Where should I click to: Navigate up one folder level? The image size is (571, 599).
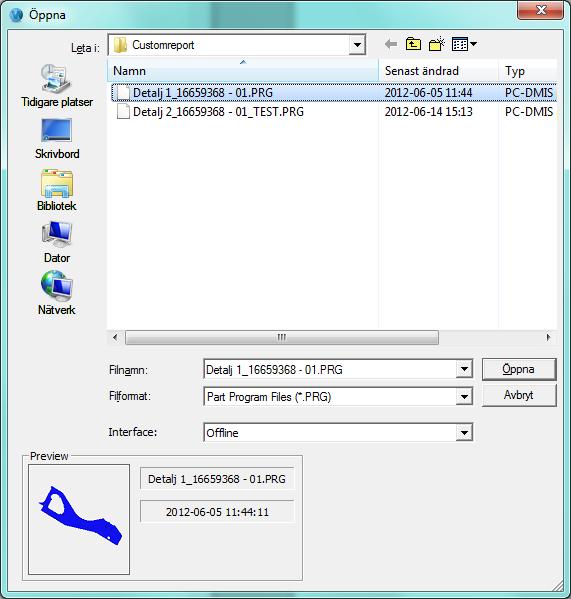coord(413,44)
